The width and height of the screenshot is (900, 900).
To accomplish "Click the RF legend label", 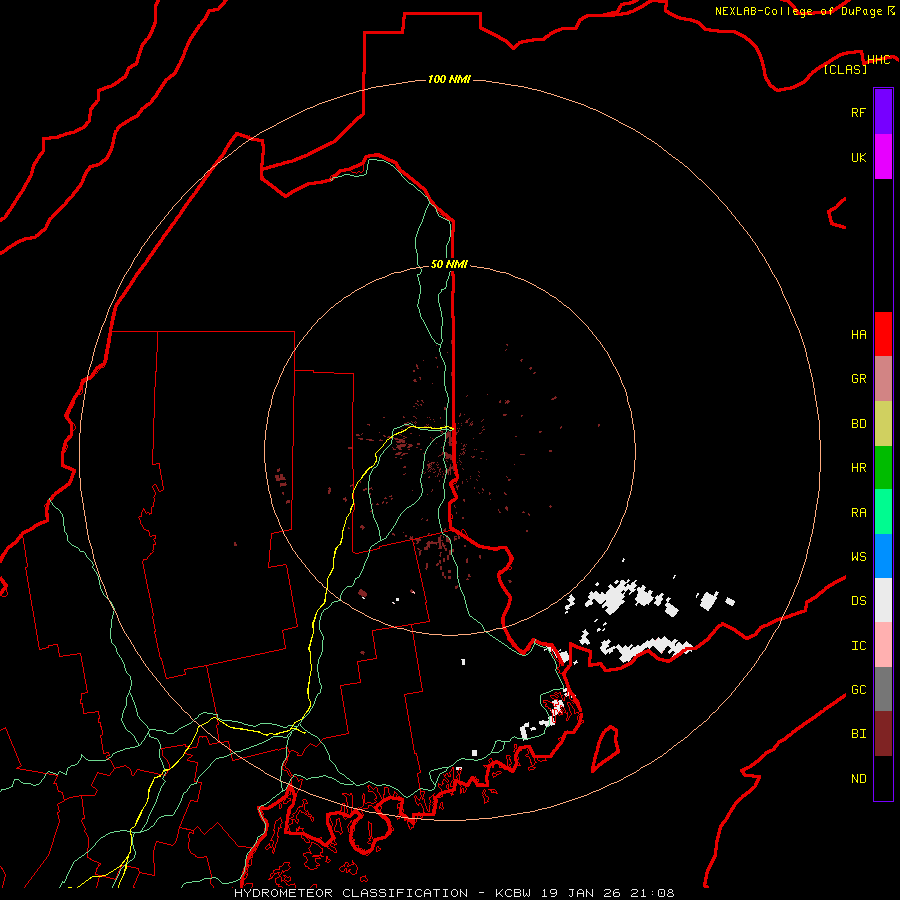I will [x=858, y=112].
